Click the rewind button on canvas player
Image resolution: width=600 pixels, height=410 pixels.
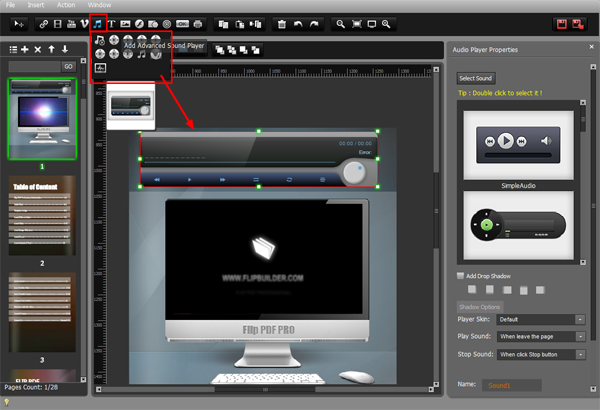[x=157, y=180]
